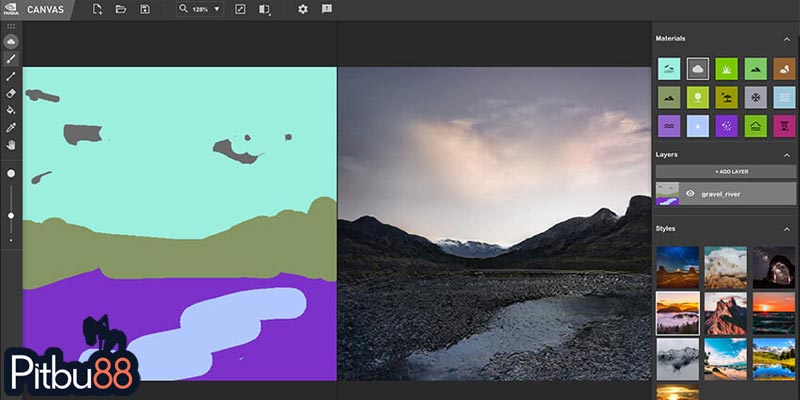Apply the orange sunset over ocean style
This screenshot has width=800, height=400.
pyautogui.click(x=774, y=313)
